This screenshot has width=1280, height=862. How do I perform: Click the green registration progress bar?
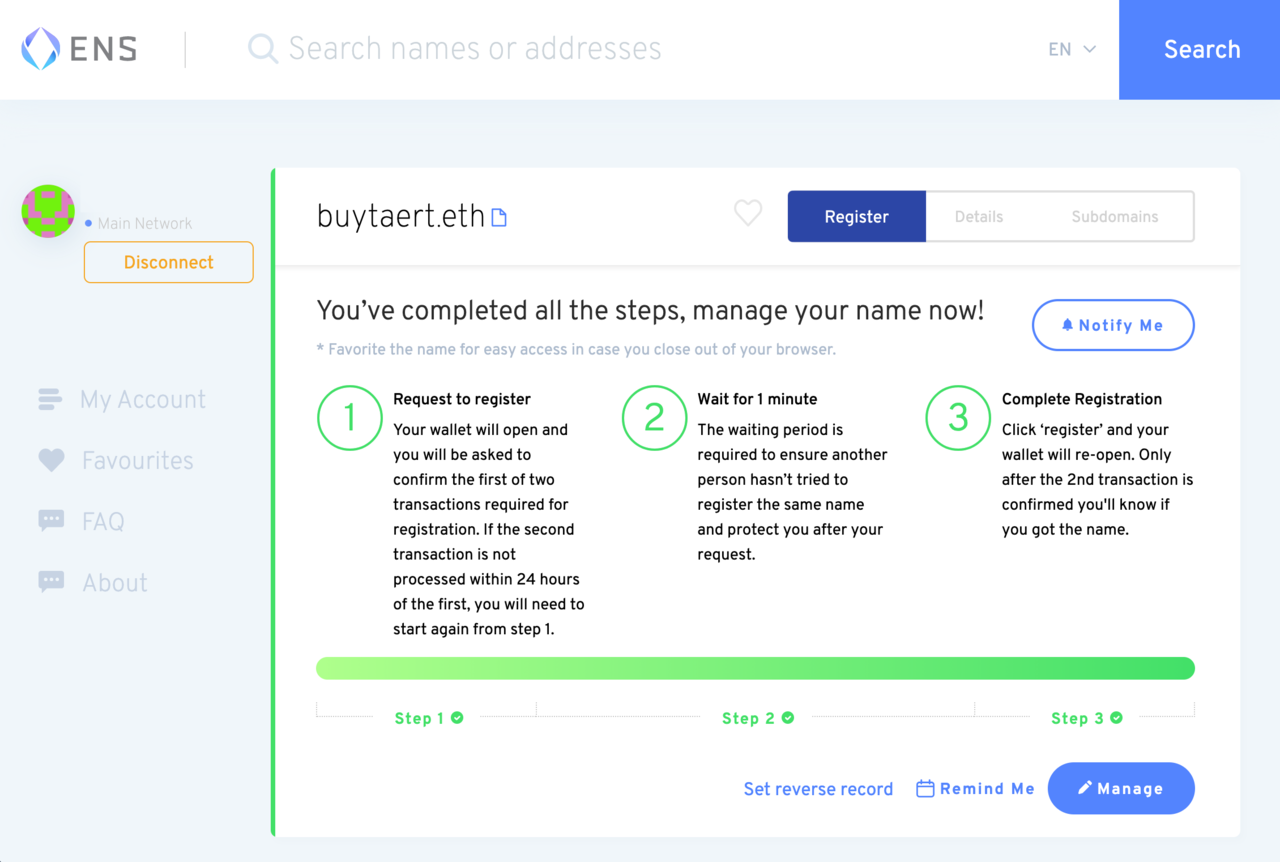(x=755, y=668)
